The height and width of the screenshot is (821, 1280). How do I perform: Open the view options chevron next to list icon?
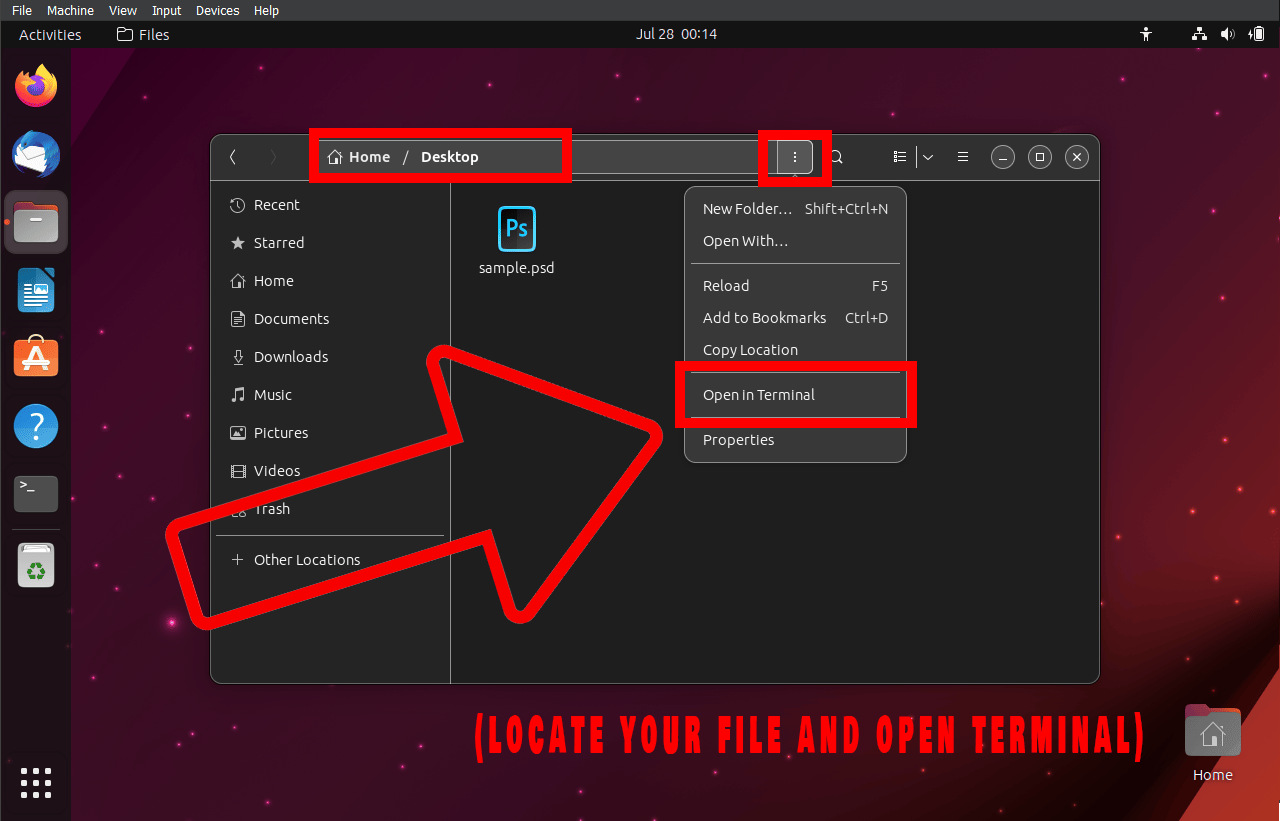coord(927,156)
